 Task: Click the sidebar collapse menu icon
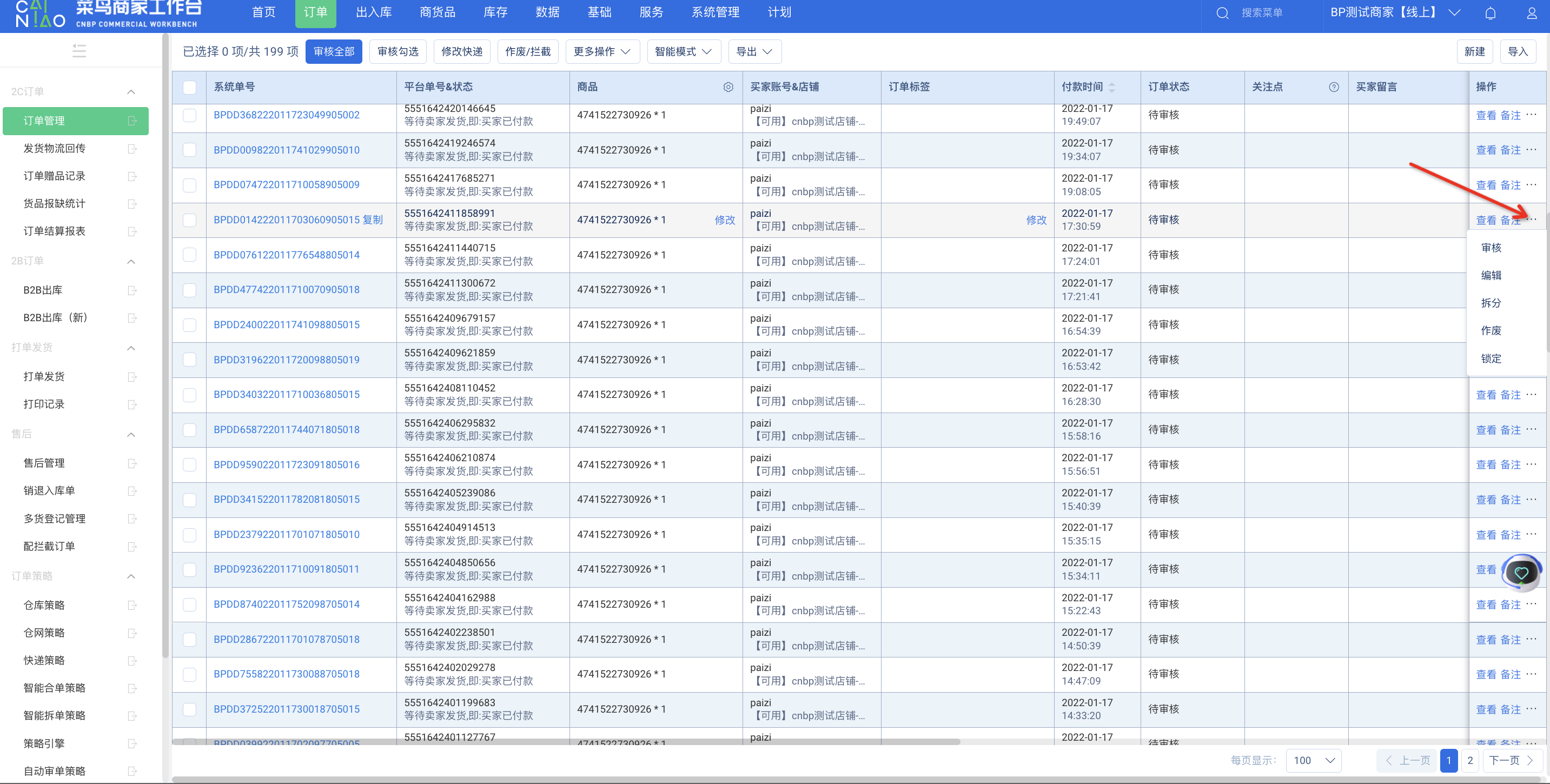tap(79, 50)
